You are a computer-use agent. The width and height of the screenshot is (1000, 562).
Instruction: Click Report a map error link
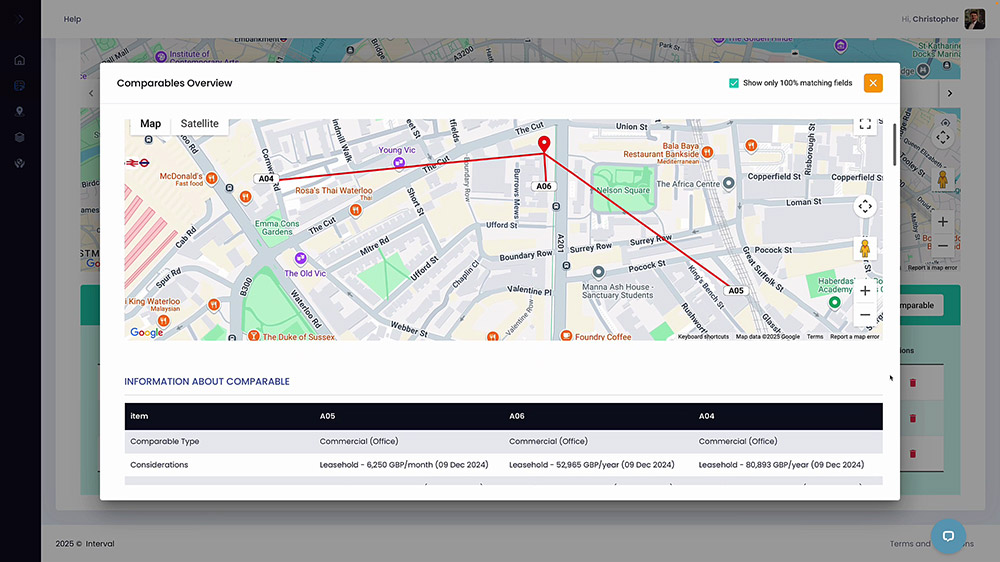[x=854, y=337]
